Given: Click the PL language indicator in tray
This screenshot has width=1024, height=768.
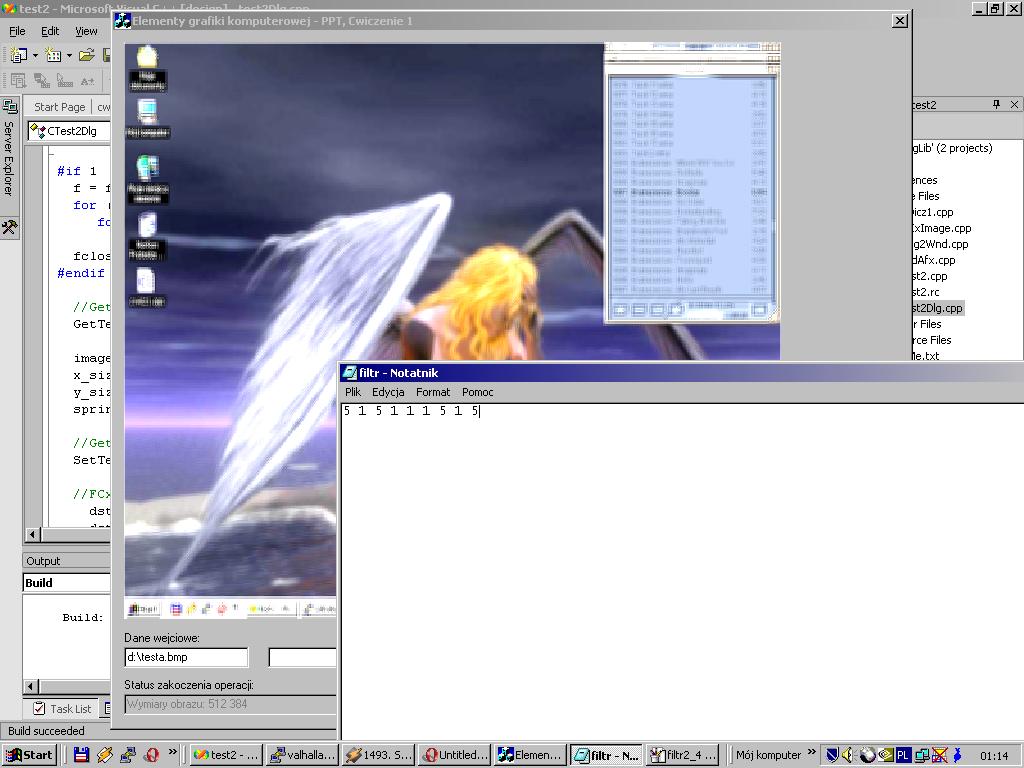Looking at the screenshot, I should tap(903, 755).
